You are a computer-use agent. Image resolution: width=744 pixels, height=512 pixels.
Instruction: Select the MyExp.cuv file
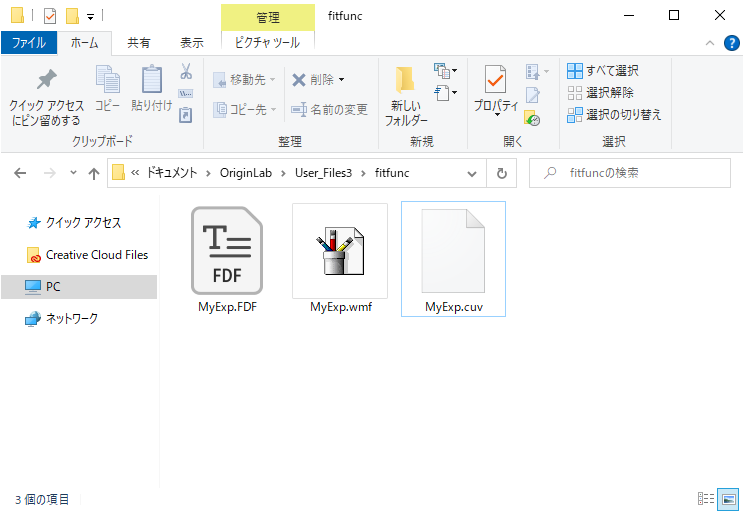click(454, 259)
